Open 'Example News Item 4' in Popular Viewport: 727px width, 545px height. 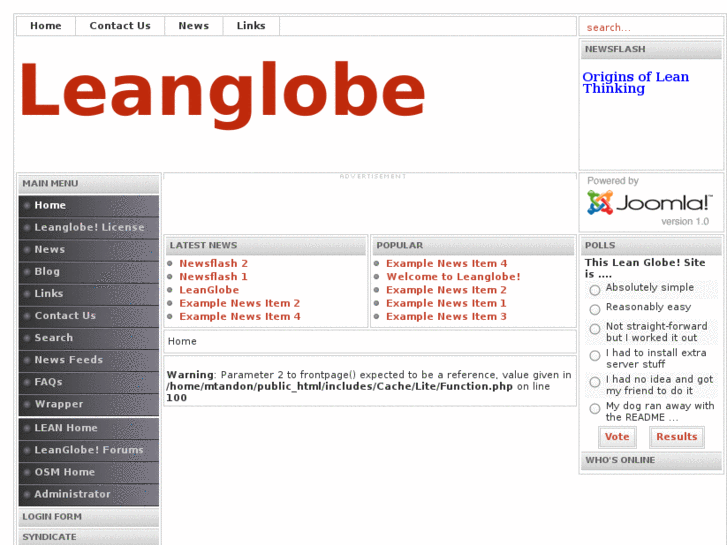pyautogui.click(x=446, y=263)
